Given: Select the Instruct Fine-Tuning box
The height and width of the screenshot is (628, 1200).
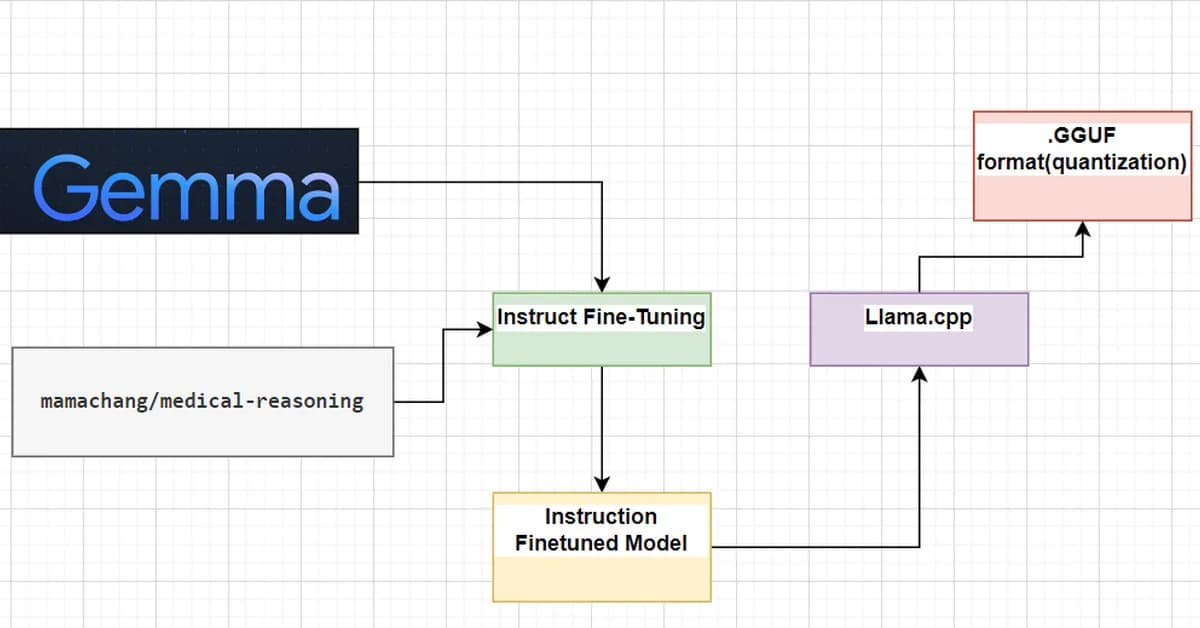Looking at the screenshot, I should (602, 329).
